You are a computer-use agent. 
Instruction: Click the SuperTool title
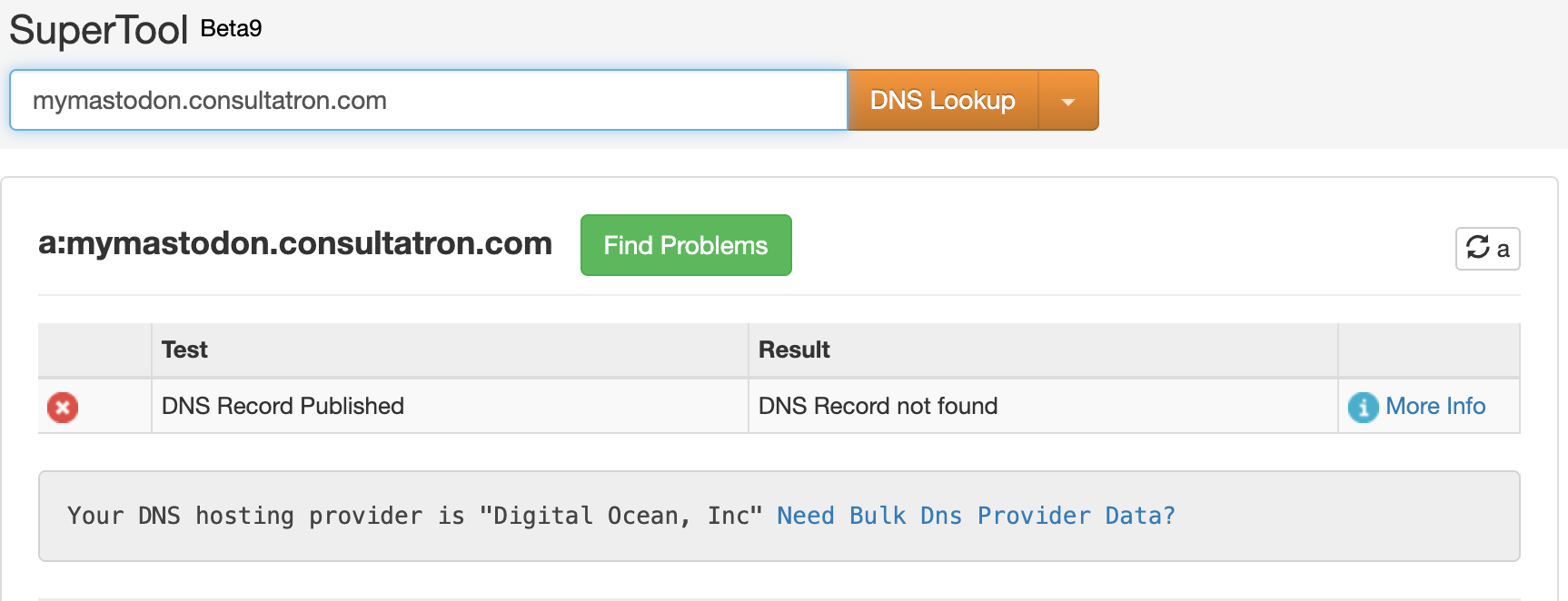click(98, 30)
